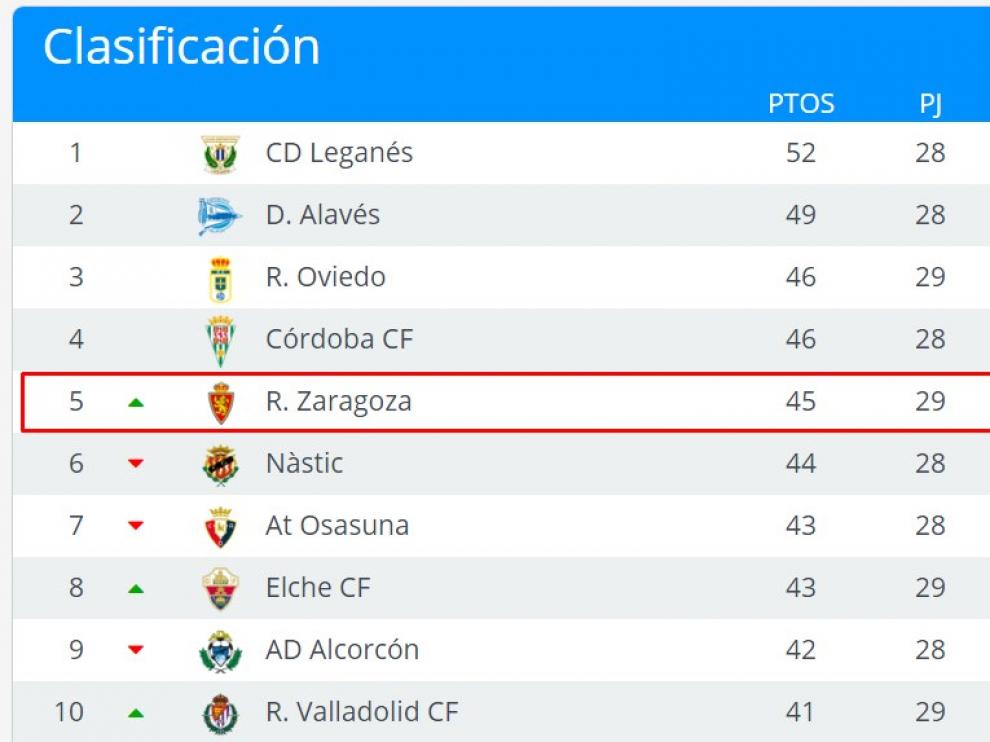
Task: Select the Clasificación heading
Action: tap(182, 47)
